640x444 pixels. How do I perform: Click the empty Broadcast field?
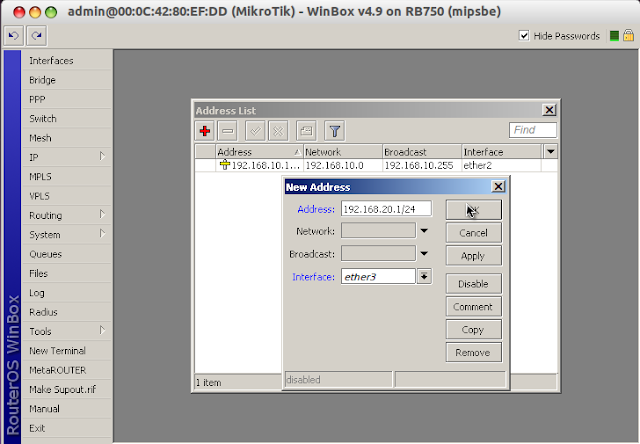tap(378, 253)
